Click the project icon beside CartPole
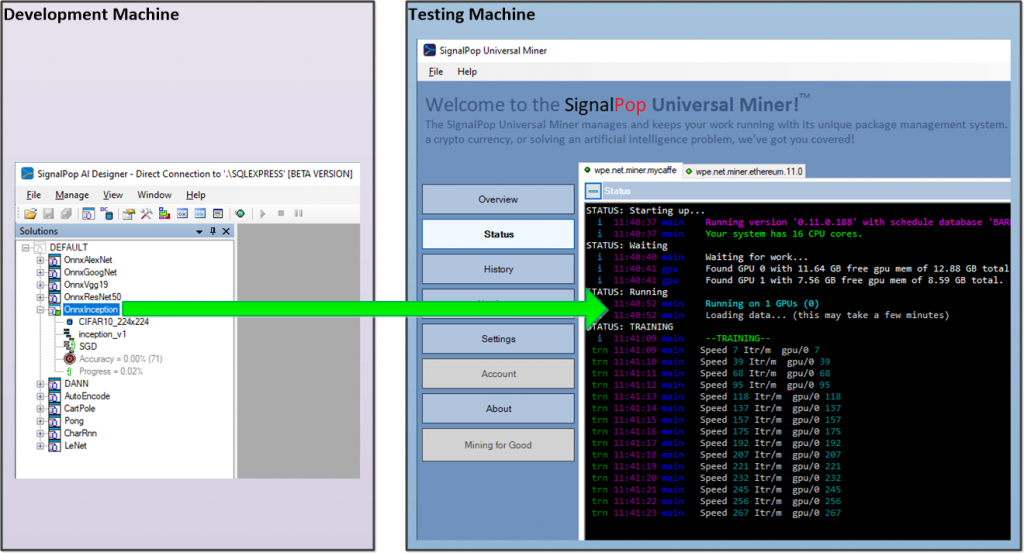Viewport: 1024px width, 553px height. (55, 409)
